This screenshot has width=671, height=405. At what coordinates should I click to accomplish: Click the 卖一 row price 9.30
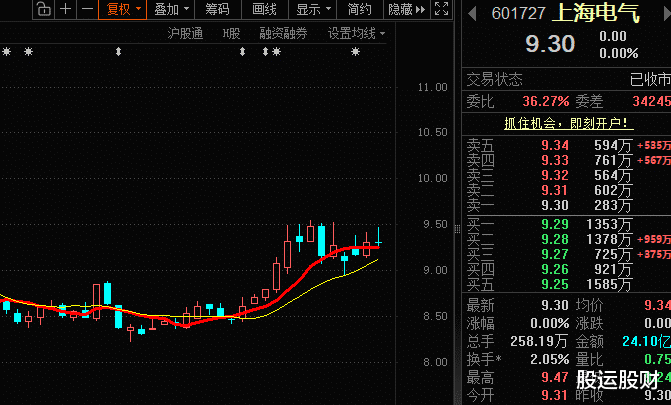click(555, 205)
